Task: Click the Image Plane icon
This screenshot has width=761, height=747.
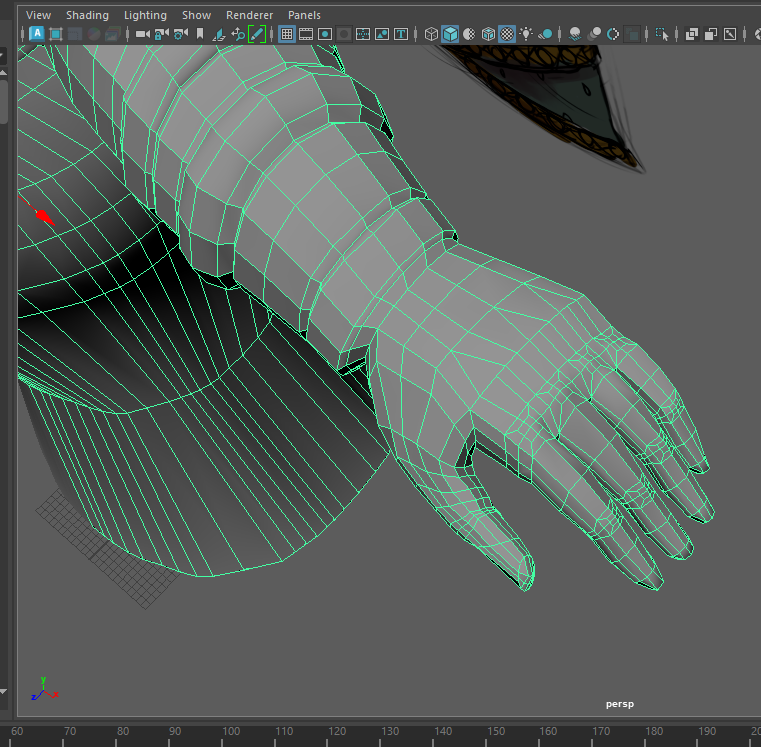Action: [219, 34]
